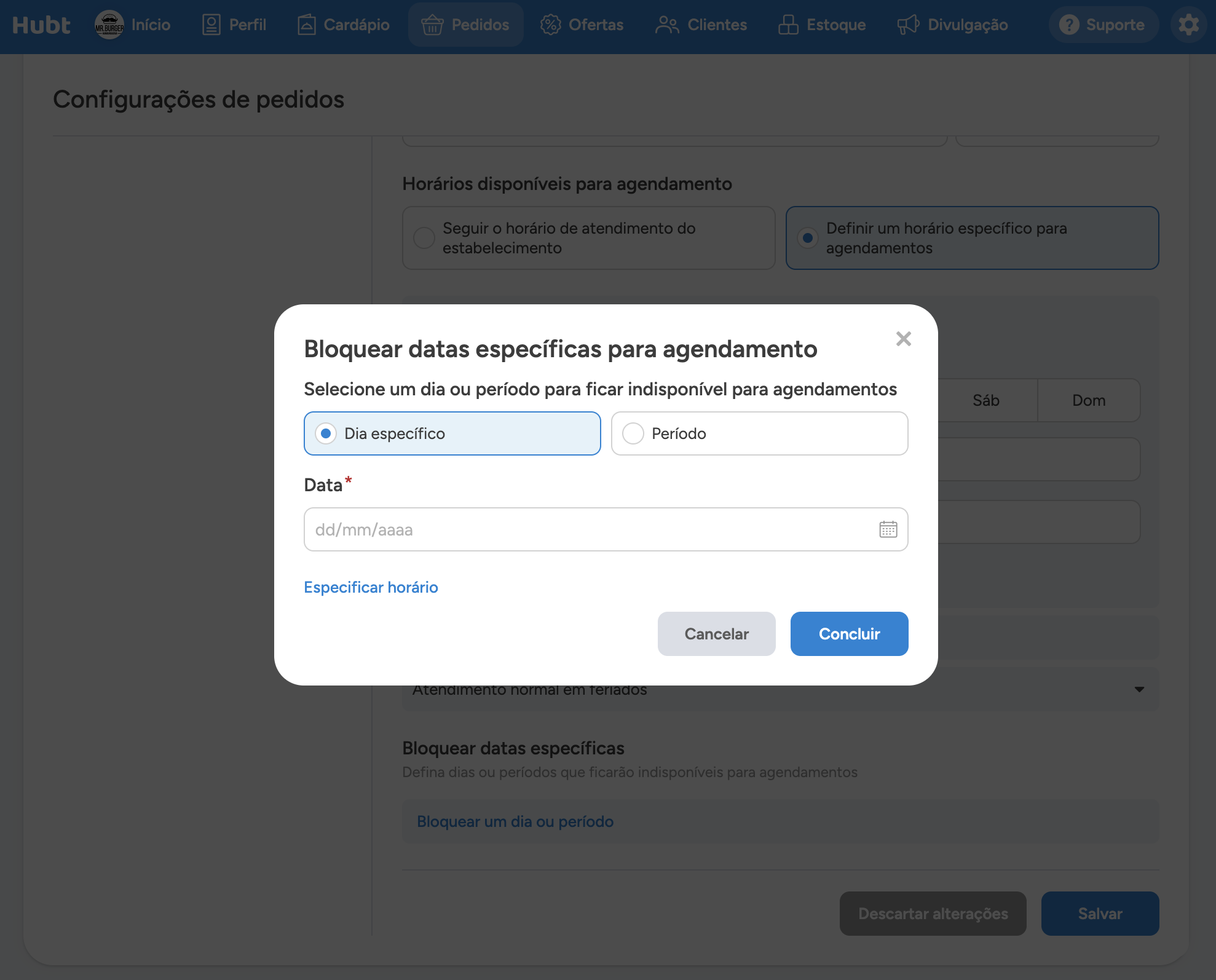1216x980 pixels.
Task: Click the Hubt logo
Action: (41, 25)
